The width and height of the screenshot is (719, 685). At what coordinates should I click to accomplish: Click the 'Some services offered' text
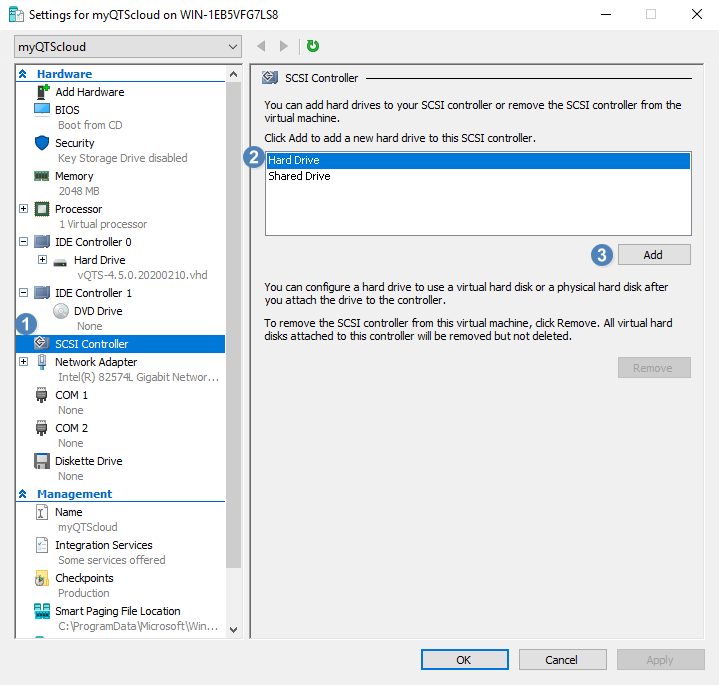(111, 560)
